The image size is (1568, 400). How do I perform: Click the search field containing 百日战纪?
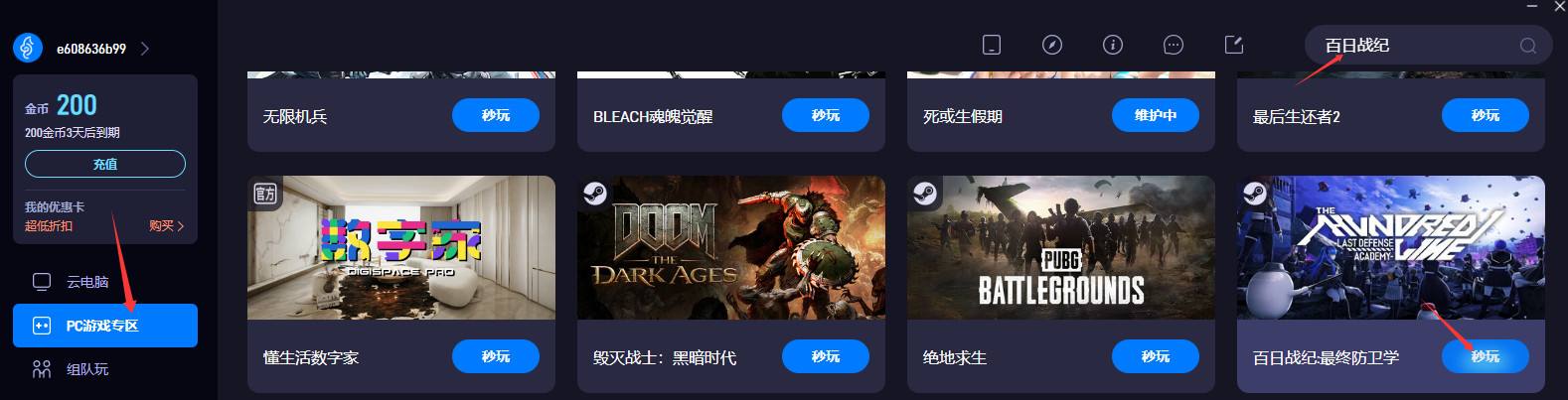(1428, 46)
